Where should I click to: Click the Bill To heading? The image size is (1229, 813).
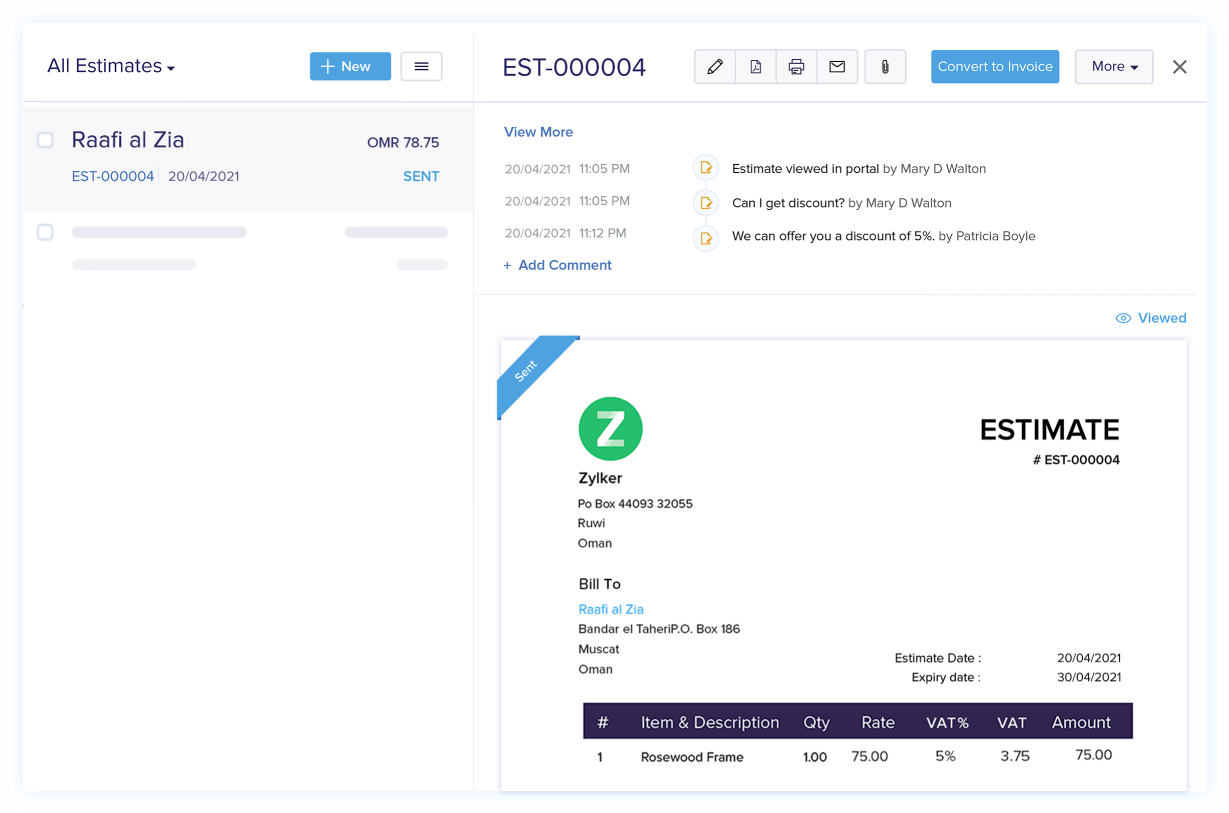point(600,584)
